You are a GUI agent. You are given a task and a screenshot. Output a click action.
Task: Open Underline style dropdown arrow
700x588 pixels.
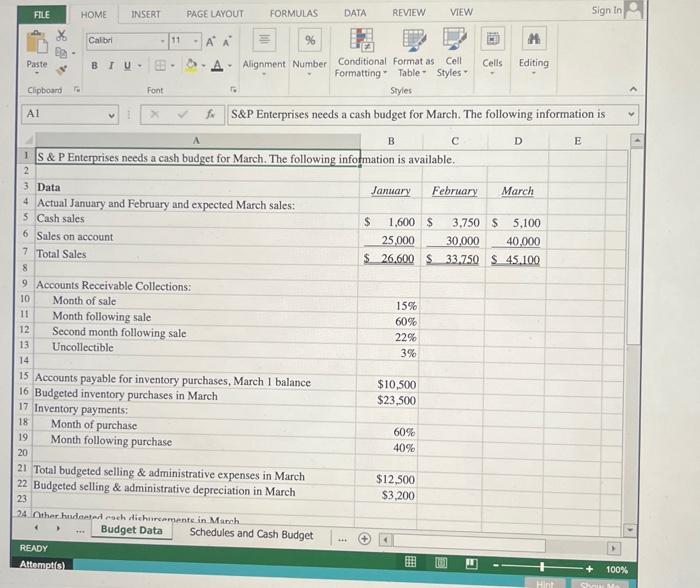click(x=139, y=66)
